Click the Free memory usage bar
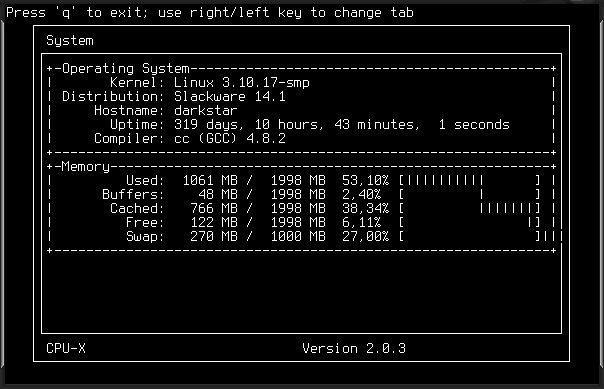 click(470, 222)
